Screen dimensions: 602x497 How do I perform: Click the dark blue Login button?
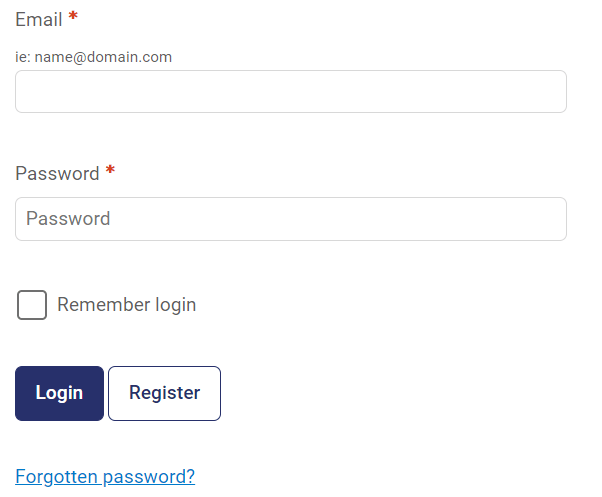[60, 393]
